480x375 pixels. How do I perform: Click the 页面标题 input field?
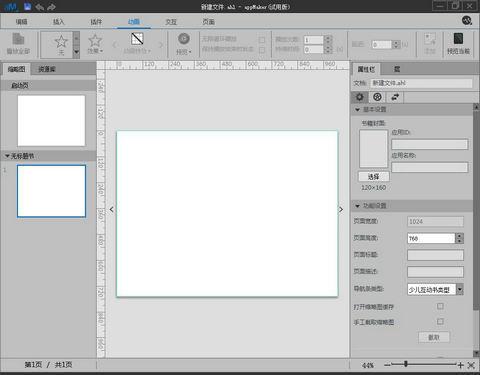(x=435, y=255)
